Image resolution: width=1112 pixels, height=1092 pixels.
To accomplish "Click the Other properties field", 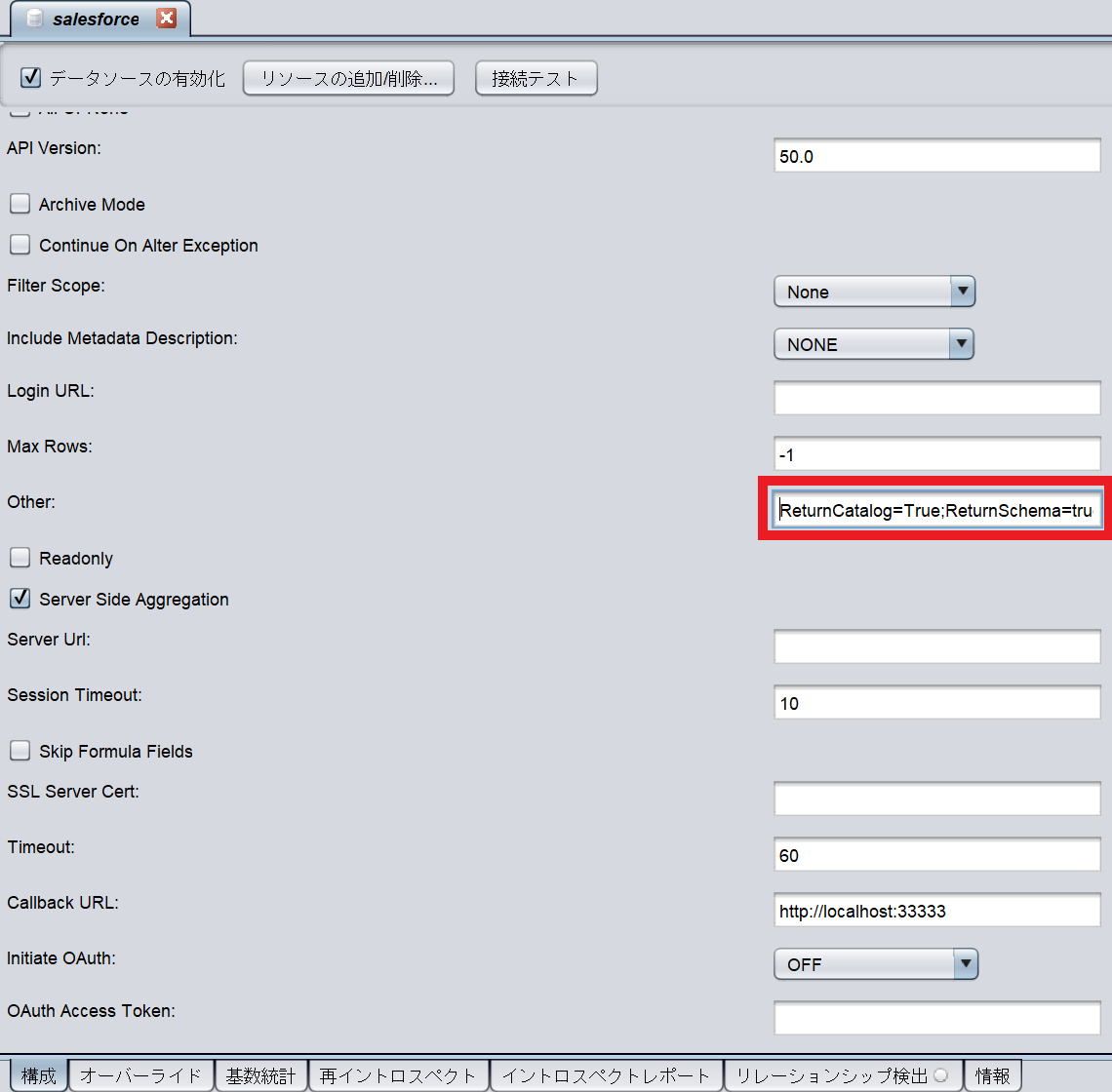I will (x=936, y=510).
